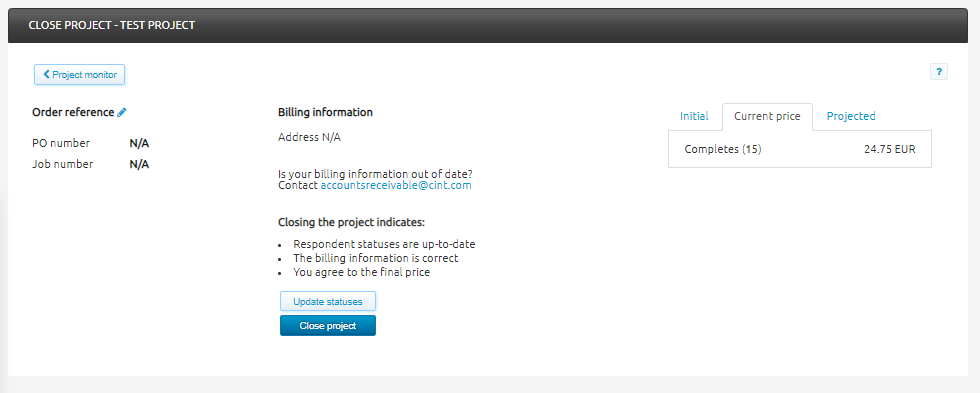Image resolution: width=980 pixels, height=393 pixels.
Task: Select the Address N/A text
Action: click(309, 137)
